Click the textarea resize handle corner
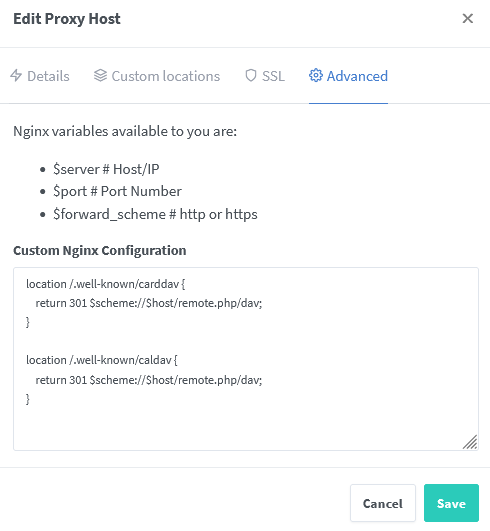This screenshot has height=531, width=490. [x=470, y=442]
